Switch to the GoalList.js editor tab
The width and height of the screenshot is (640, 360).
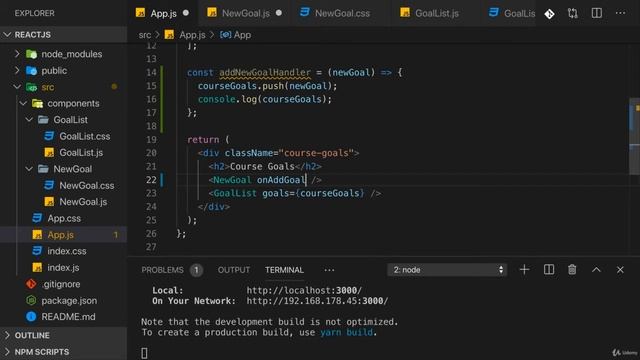(436, 13)
